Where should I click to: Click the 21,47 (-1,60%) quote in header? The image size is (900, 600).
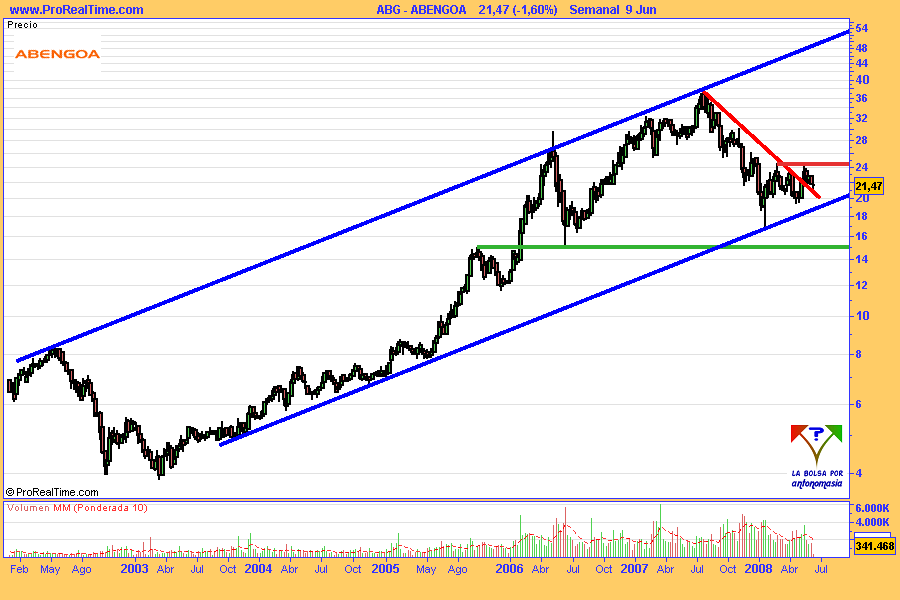[518, 10]
